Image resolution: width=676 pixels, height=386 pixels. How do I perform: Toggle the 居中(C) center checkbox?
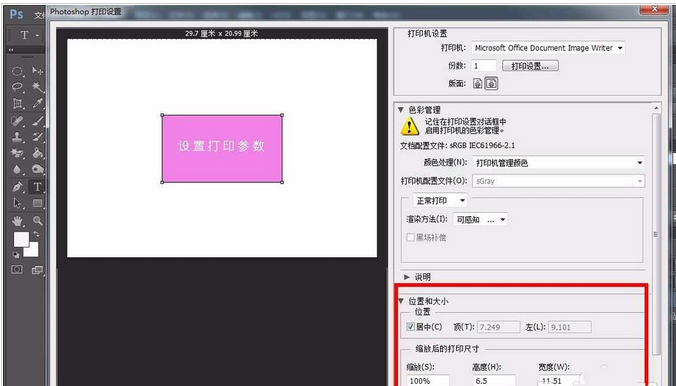point(410,327)
